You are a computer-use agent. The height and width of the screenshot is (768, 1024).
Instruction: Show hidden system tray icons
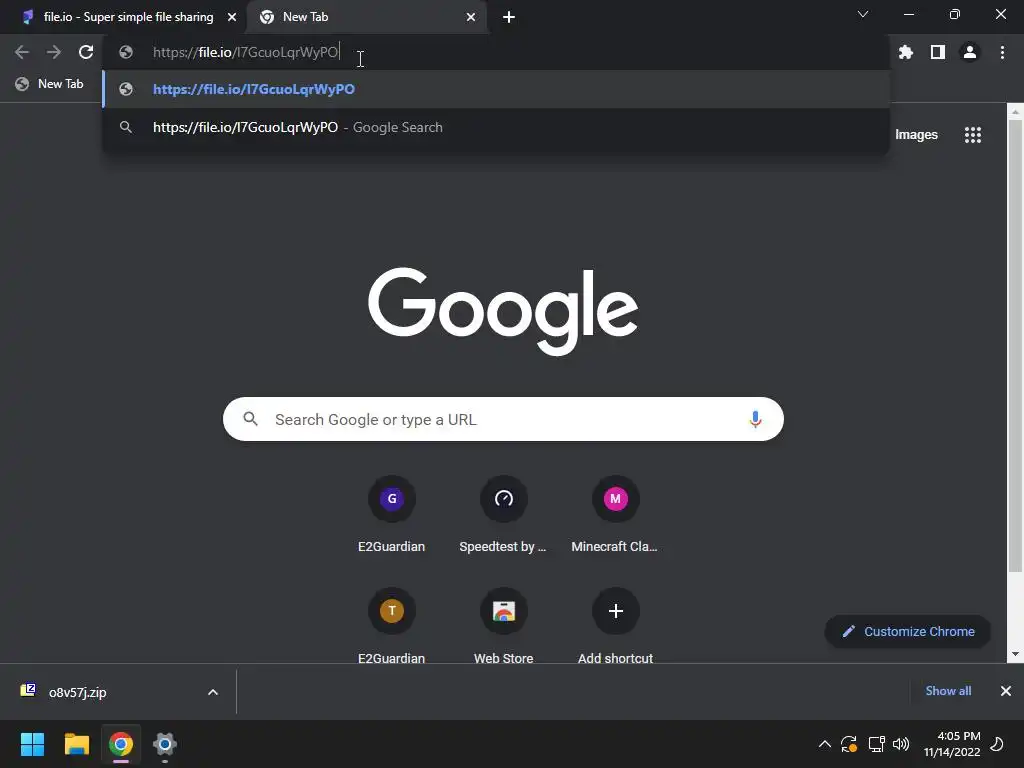(825, 744)
